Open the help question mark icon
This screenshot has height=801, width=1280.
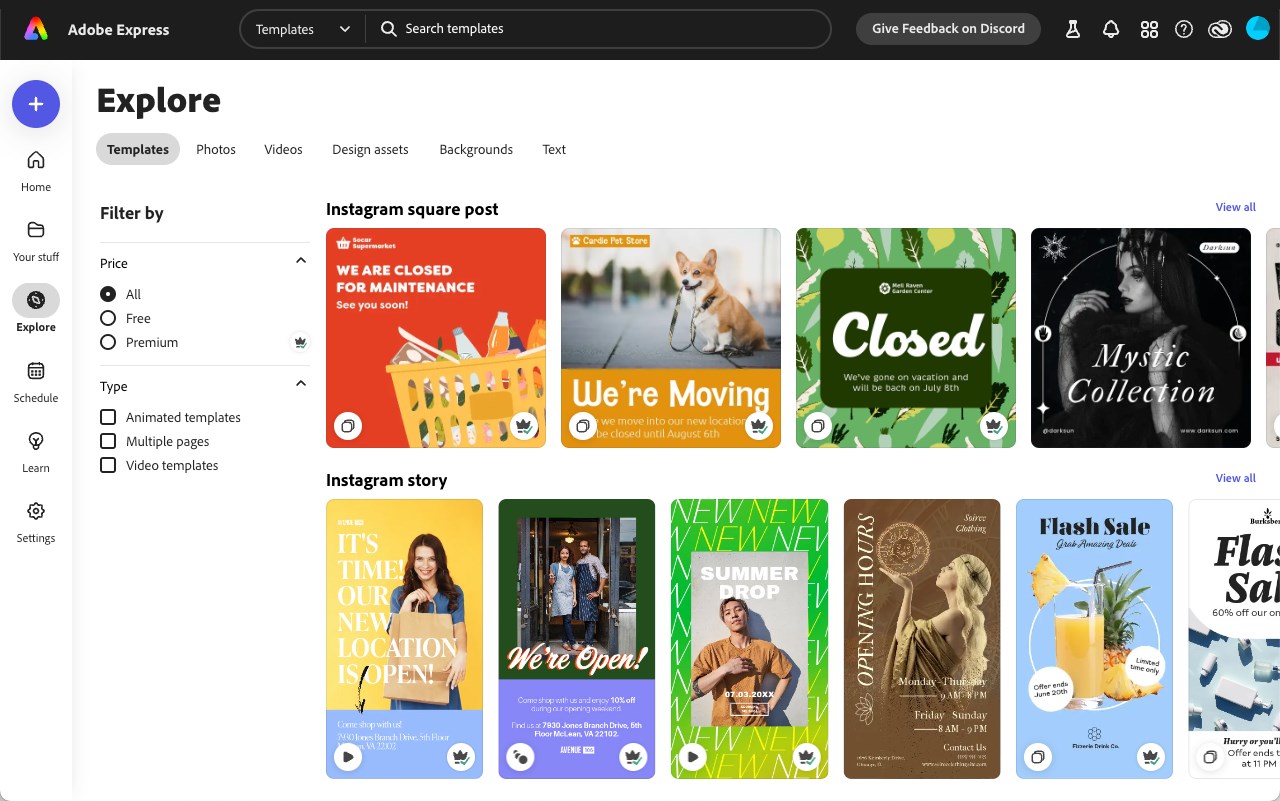[x=1184, y=29]
